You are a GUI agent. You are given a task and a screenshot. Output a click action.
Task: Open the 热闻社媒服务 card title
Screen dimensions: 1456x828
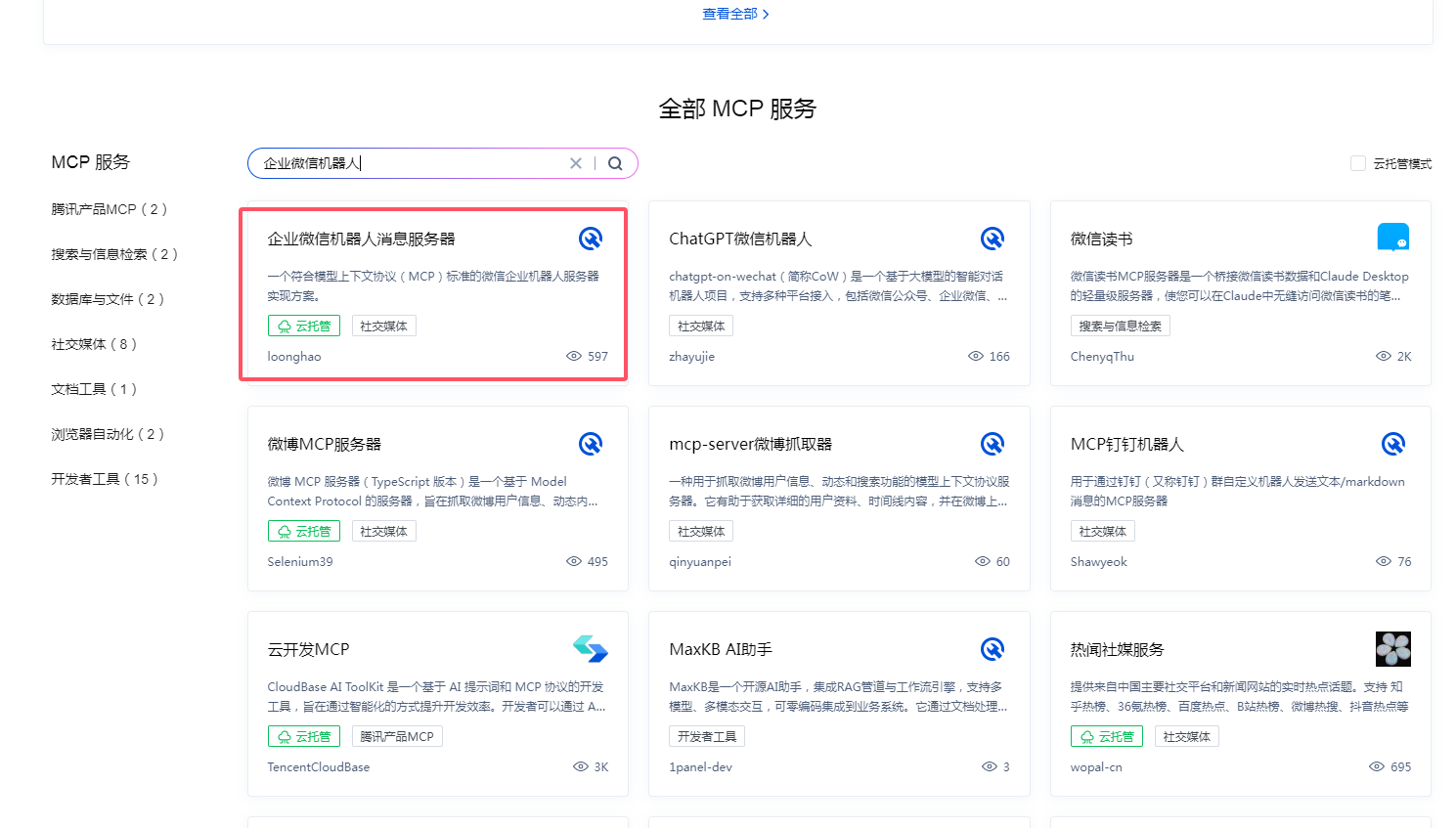click(x=1118, y=649)
